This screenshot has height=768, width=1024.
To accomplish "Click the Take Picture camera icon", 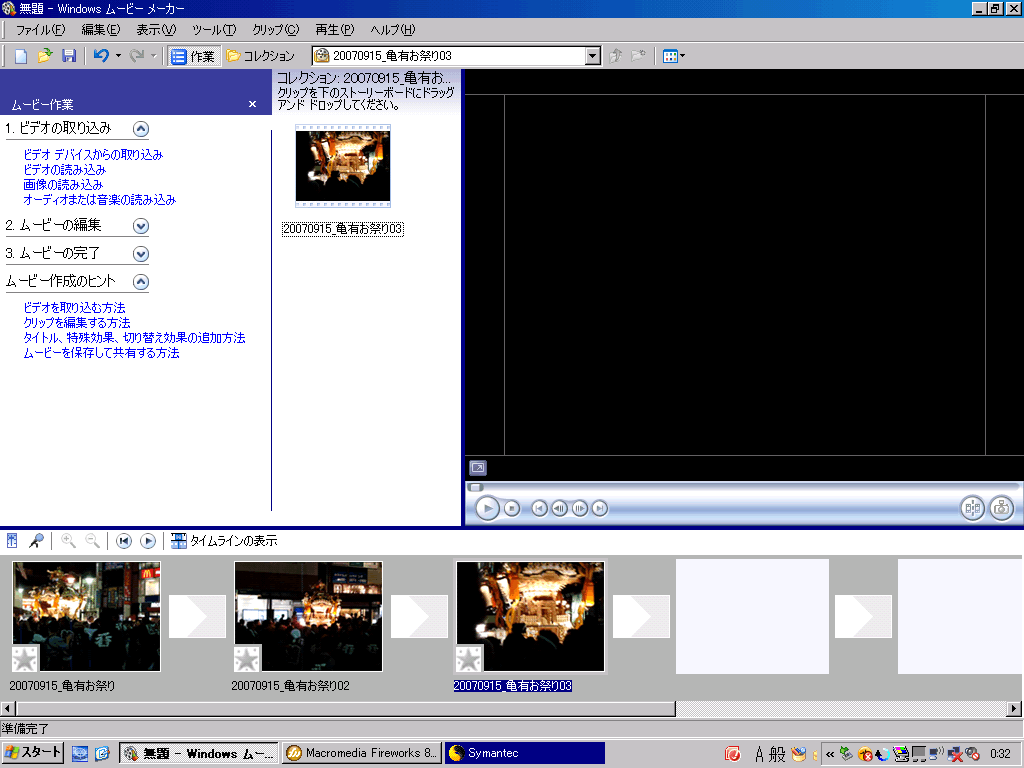I will tap(1001, 508).
